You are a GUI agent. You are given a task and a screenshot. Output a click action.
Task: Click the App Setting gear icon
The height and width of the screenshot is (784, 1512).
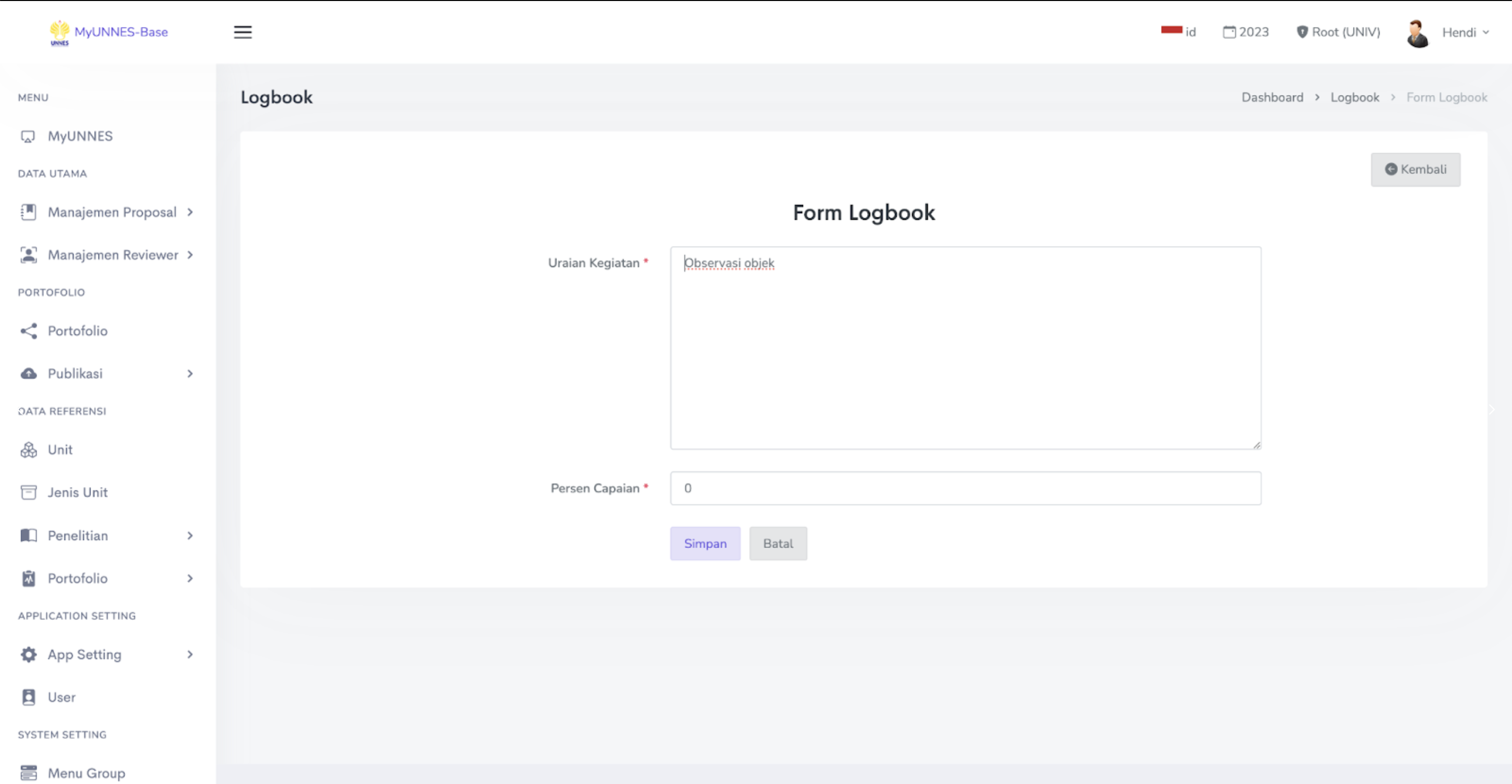click(28, 654)
